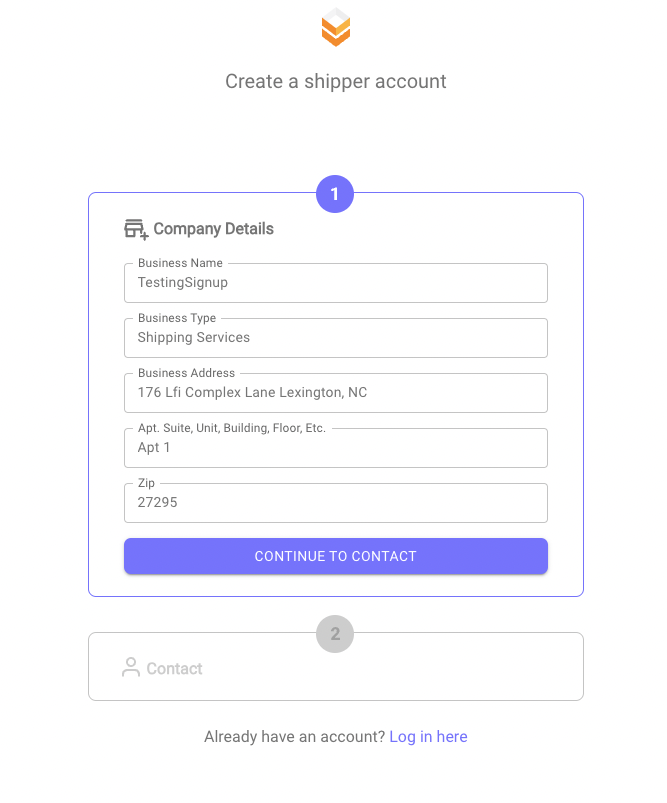The image size is (667, 803).
Task: Click the Contact person icon
Action: point(131,667)
